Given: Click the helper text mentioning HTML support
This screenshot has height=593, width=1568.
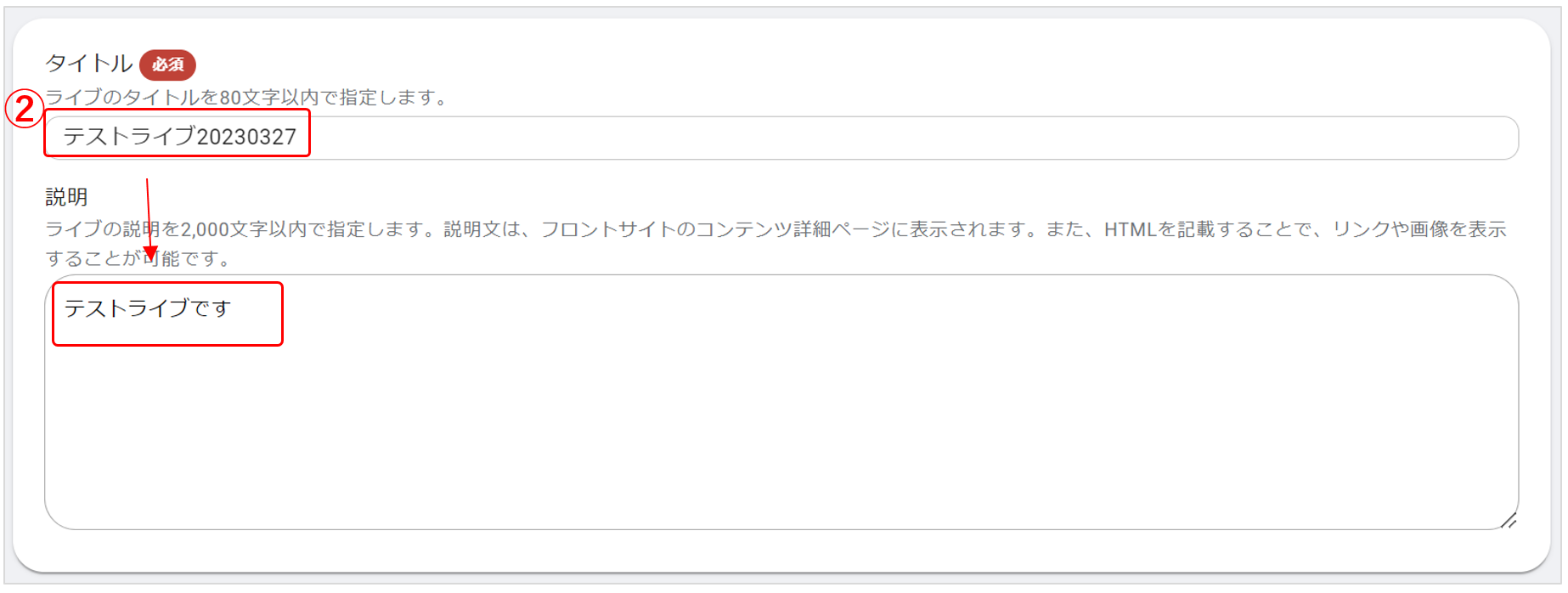Looking at the screenshot, I should pyautogui.click(x=1138, y=229).
